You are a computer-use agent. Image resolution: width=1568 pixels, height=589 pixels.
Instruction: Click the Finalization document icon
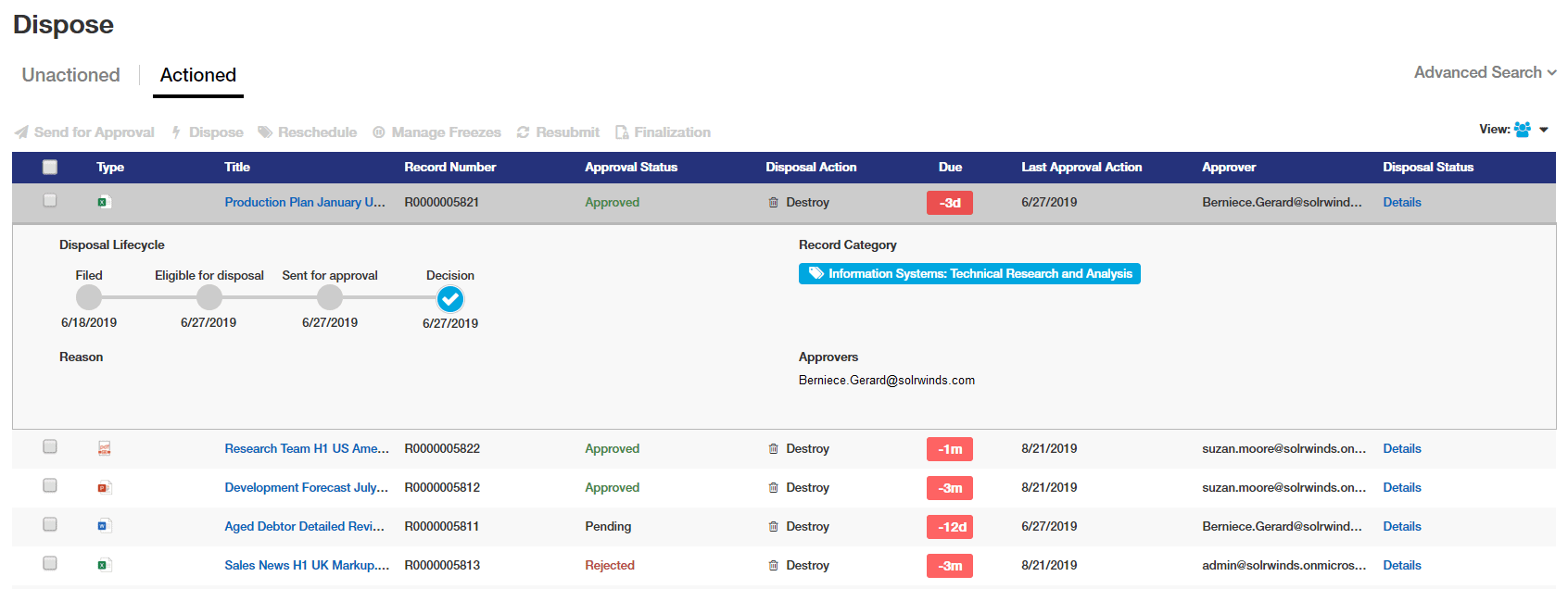pos(622,132)
